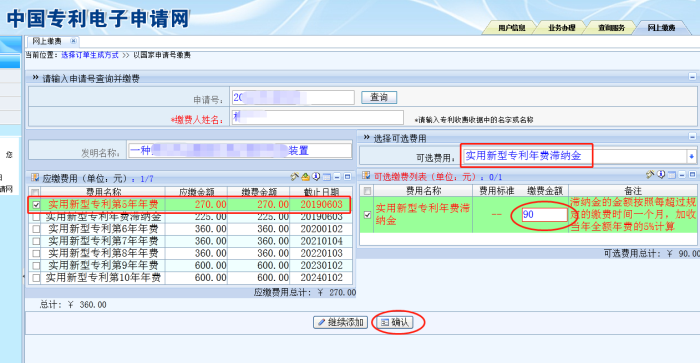
Task: Click the 缴费金额 field showing 90
Action: pos(544,215)
